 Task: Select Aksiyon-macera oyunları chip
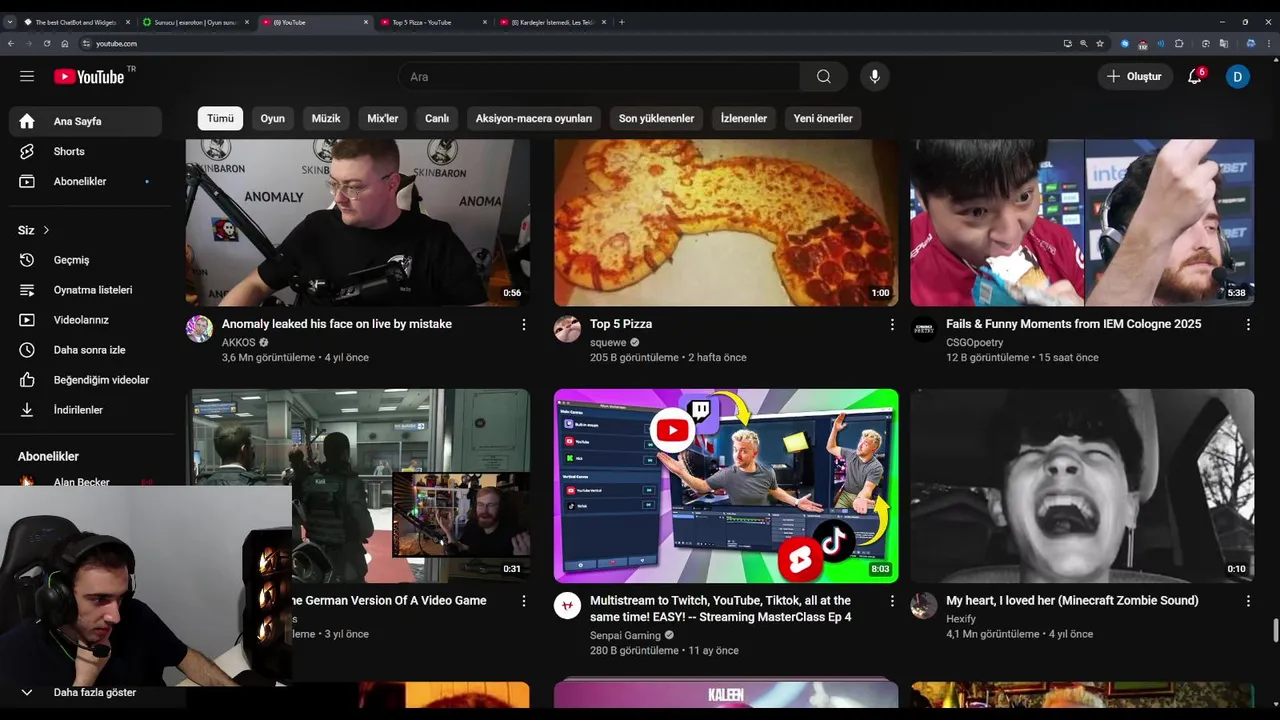(534, 118)
